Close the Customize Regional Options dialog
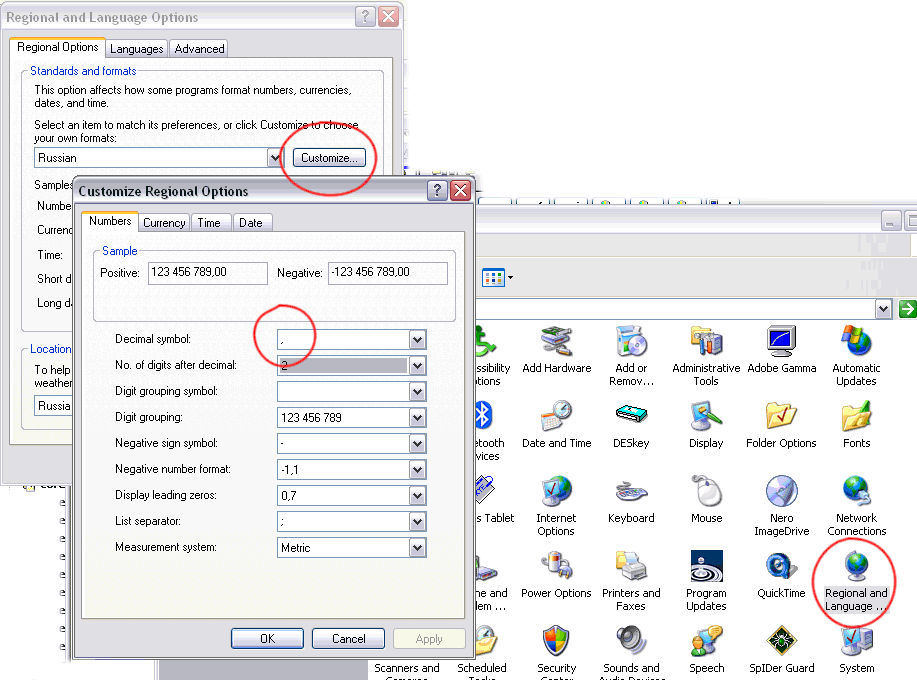 click(x=461, y=191)
